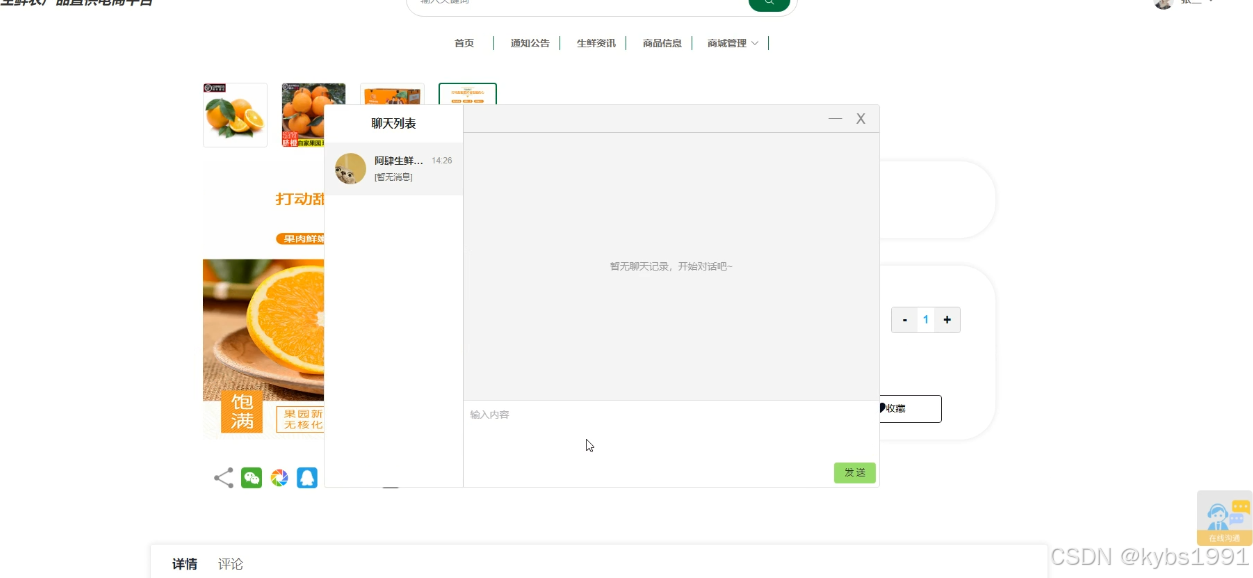This screenshot has width=1253, height=578.
Task: Decrease quantity with minus button
Action: (905, 320)
